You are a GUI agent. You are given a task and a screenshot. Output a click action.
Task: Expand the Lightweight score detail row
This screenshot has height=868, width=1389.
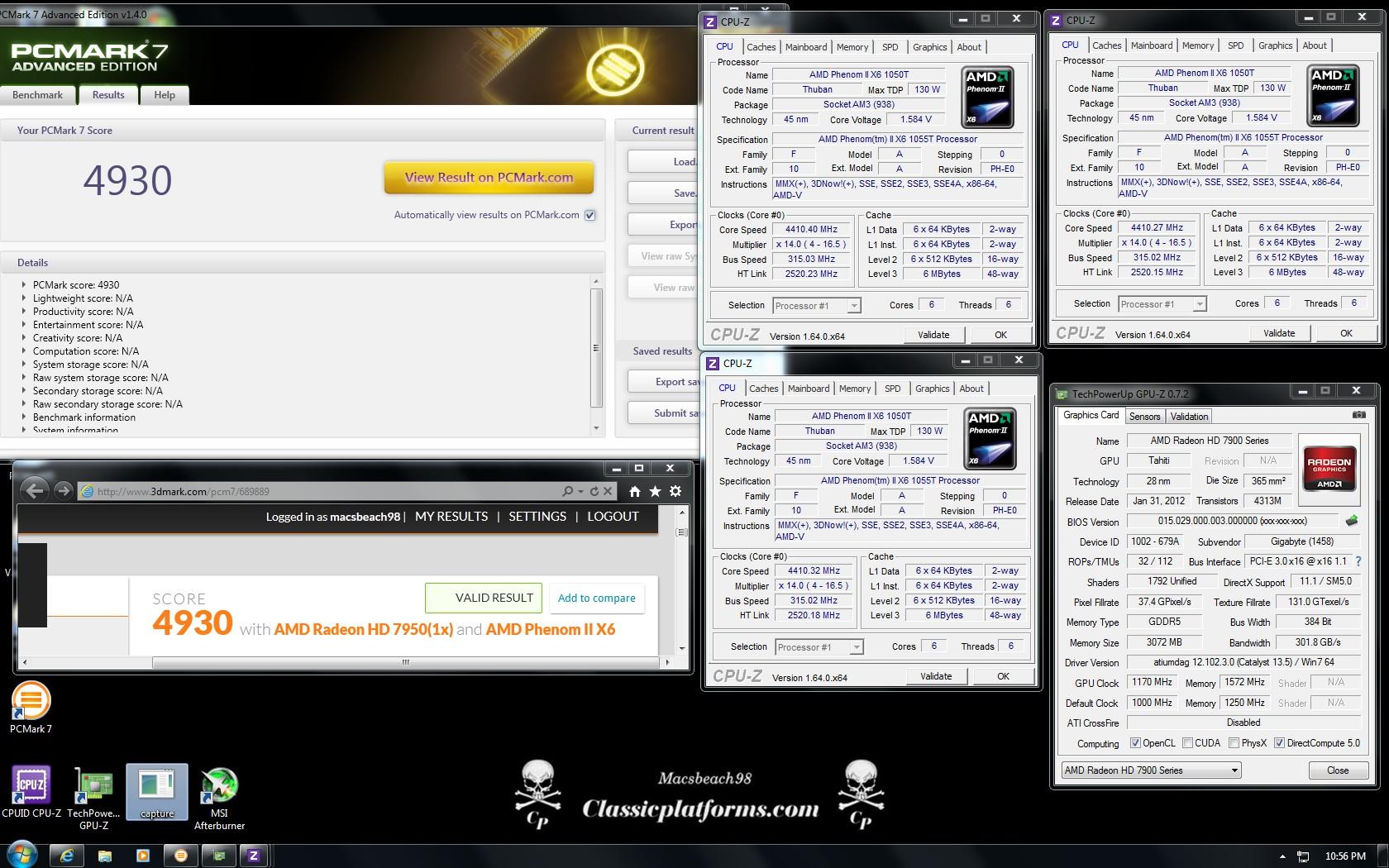click(x=23, y=298)
